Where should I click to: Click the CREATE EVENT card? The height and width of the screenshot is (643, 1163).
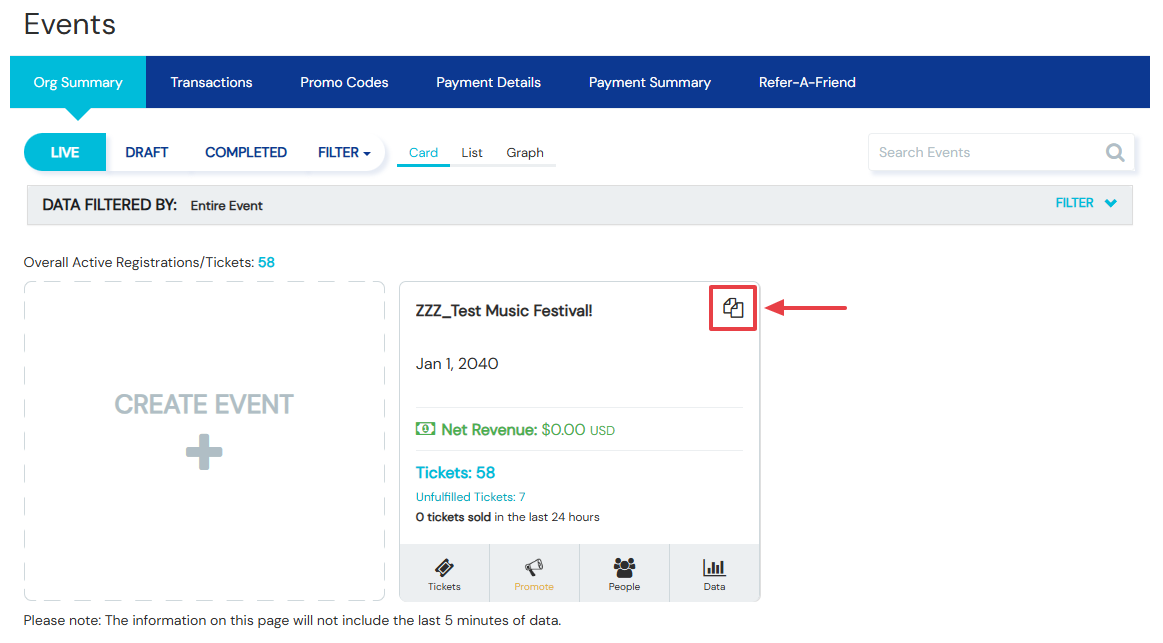pyautogui.click(x=204, y=441)
